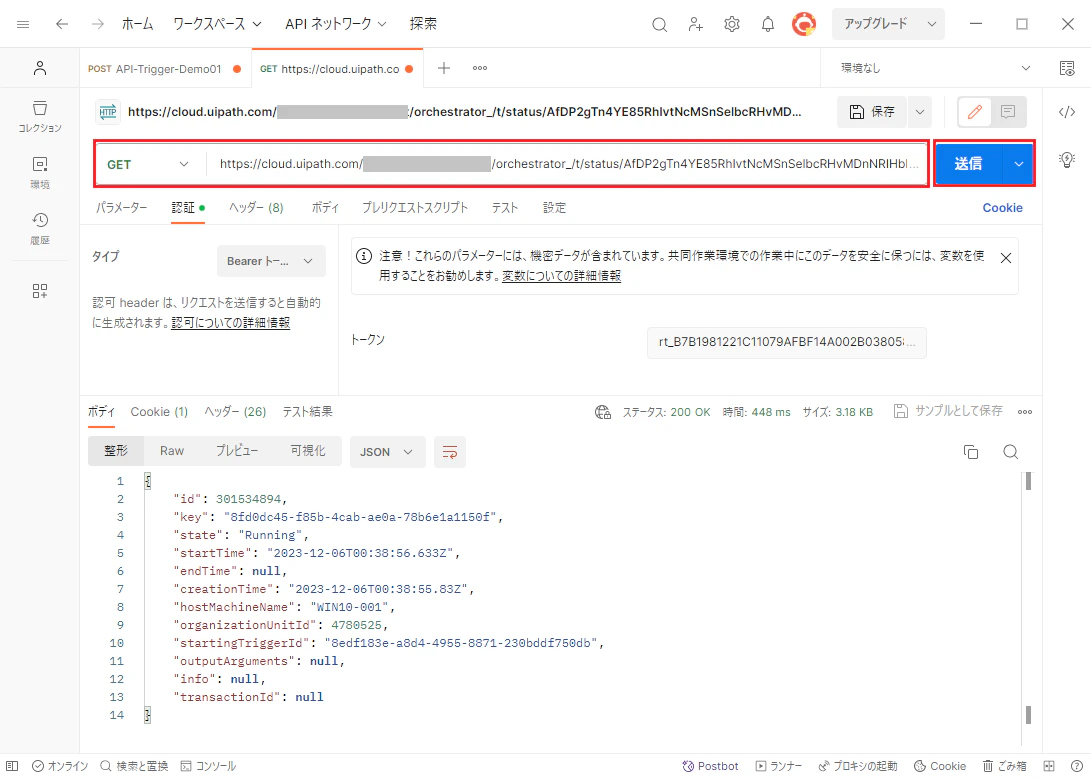Change the Bearer token auth type
Screen dimensions: 1091x778
tap(271, 262)
